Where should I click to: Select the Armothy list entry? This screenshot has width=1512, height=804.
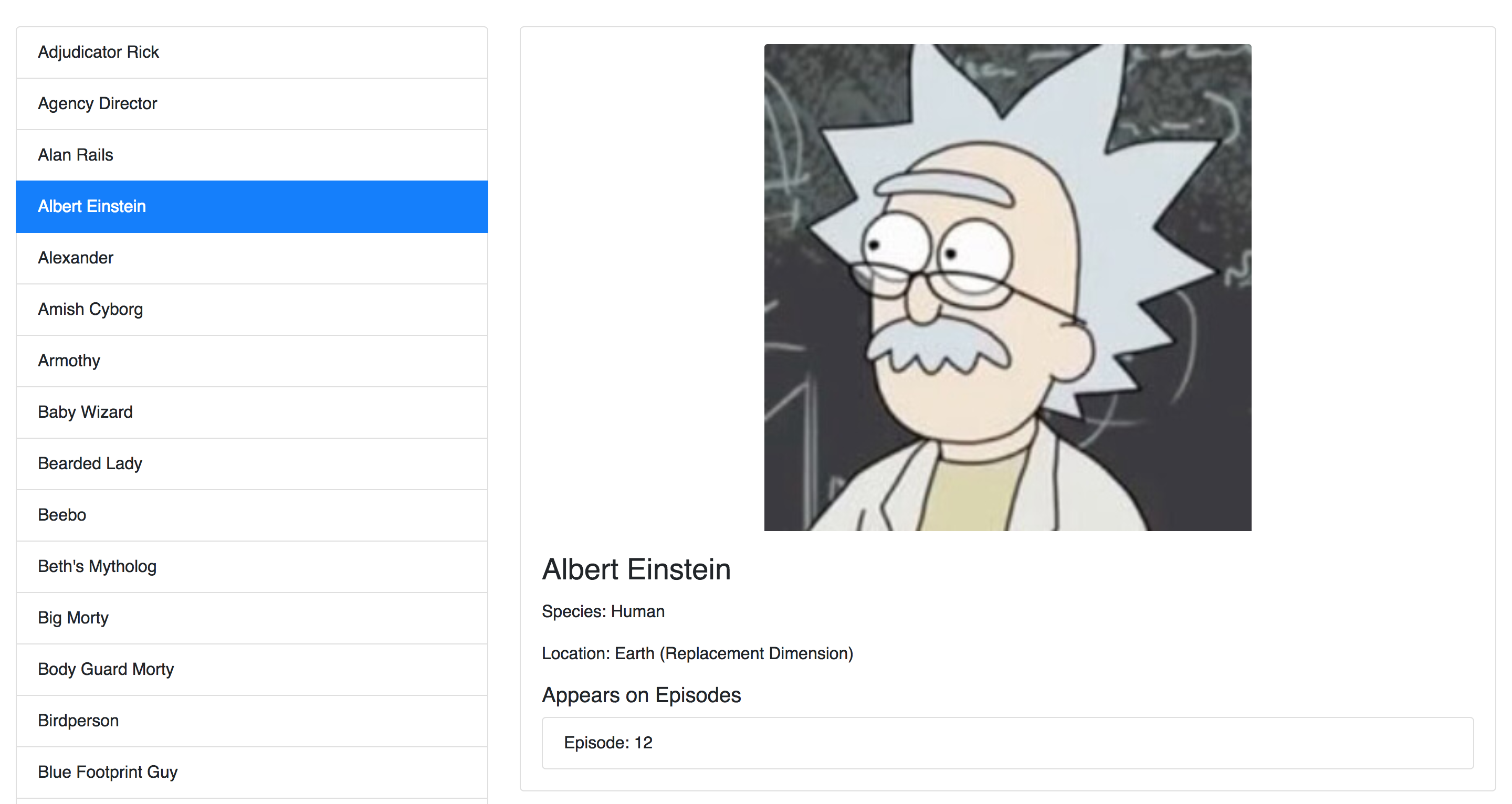point(252,361)
